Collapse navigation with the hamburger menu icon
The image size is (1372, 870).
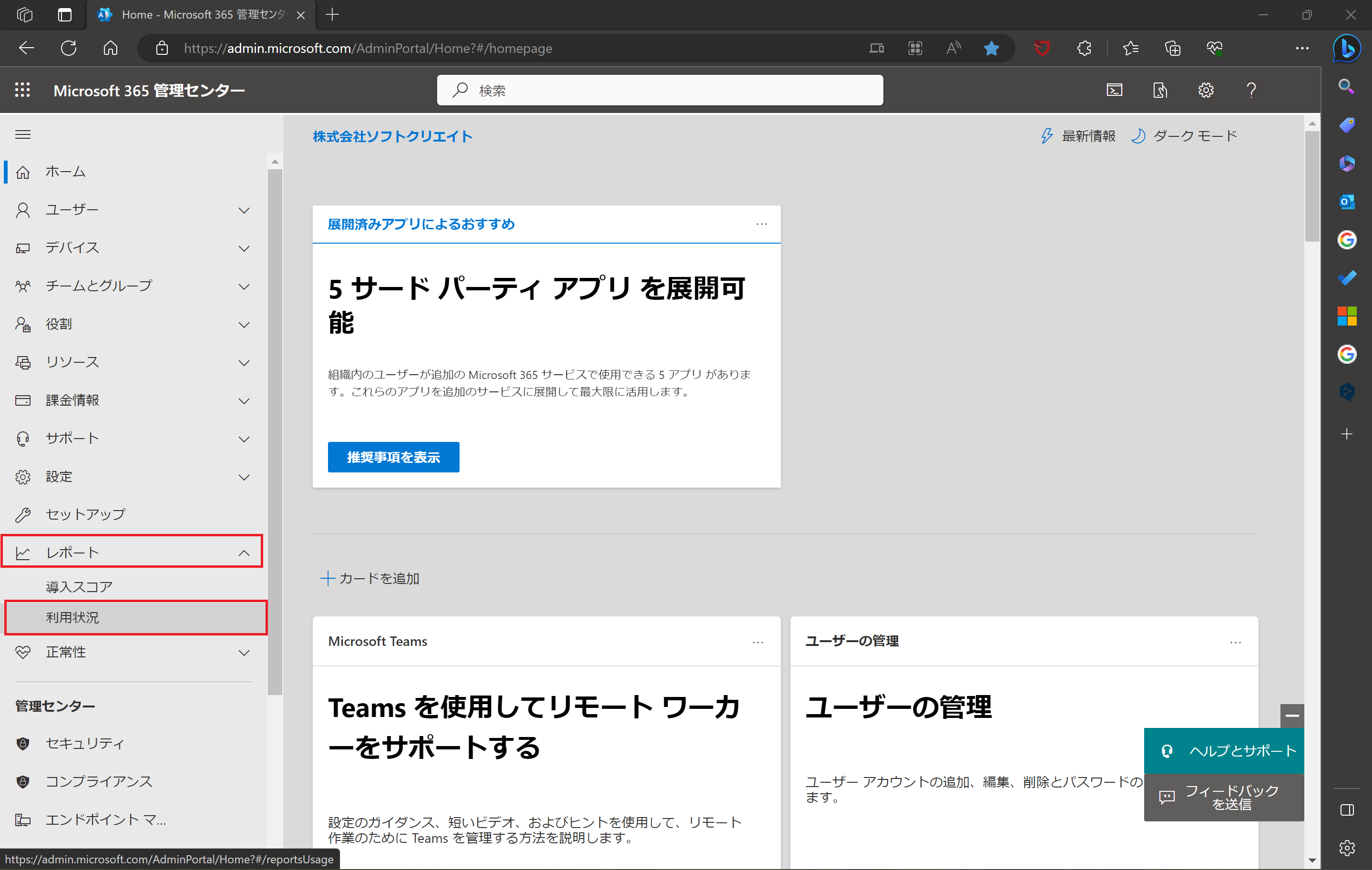click(x=23, y=134)
